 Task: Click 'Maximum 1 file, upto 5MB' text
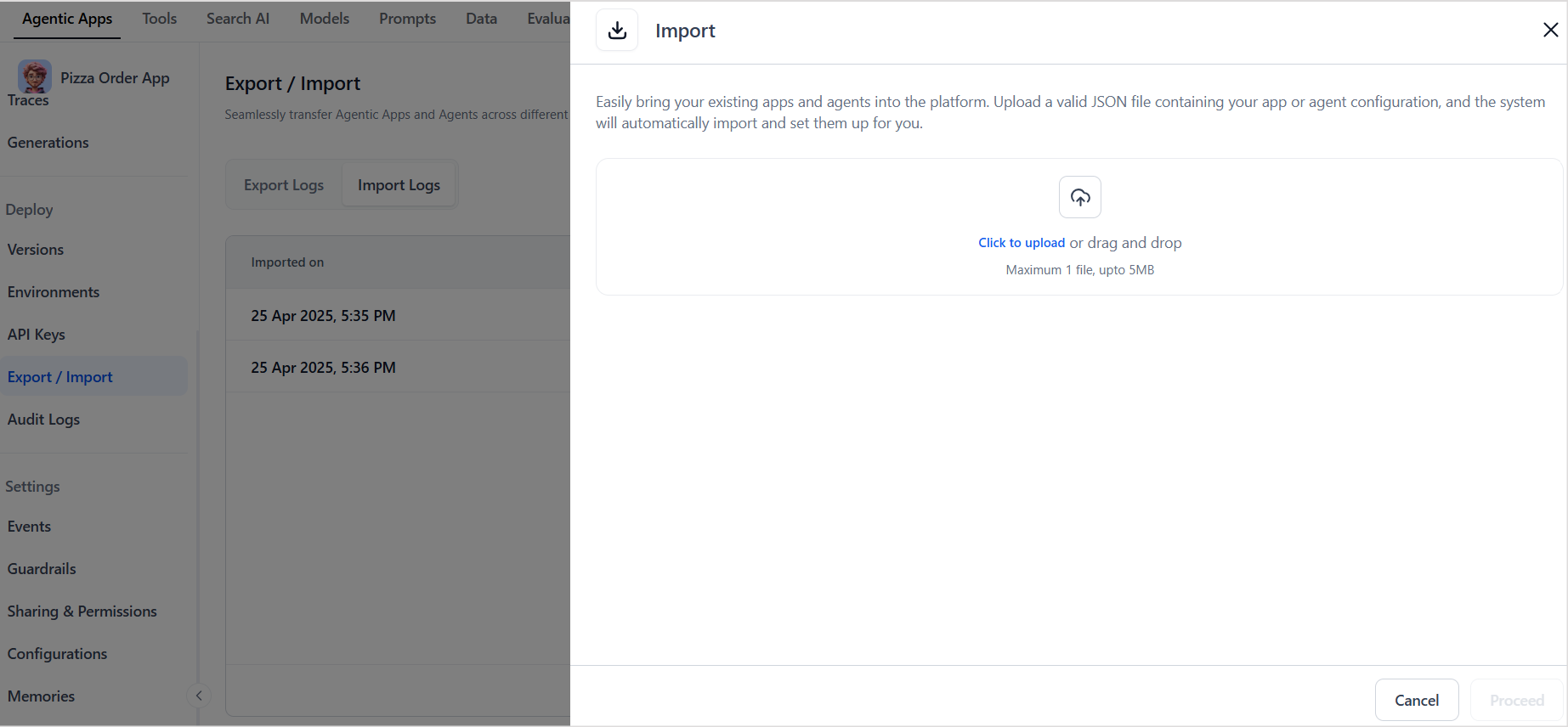(x=1080, y=270)
